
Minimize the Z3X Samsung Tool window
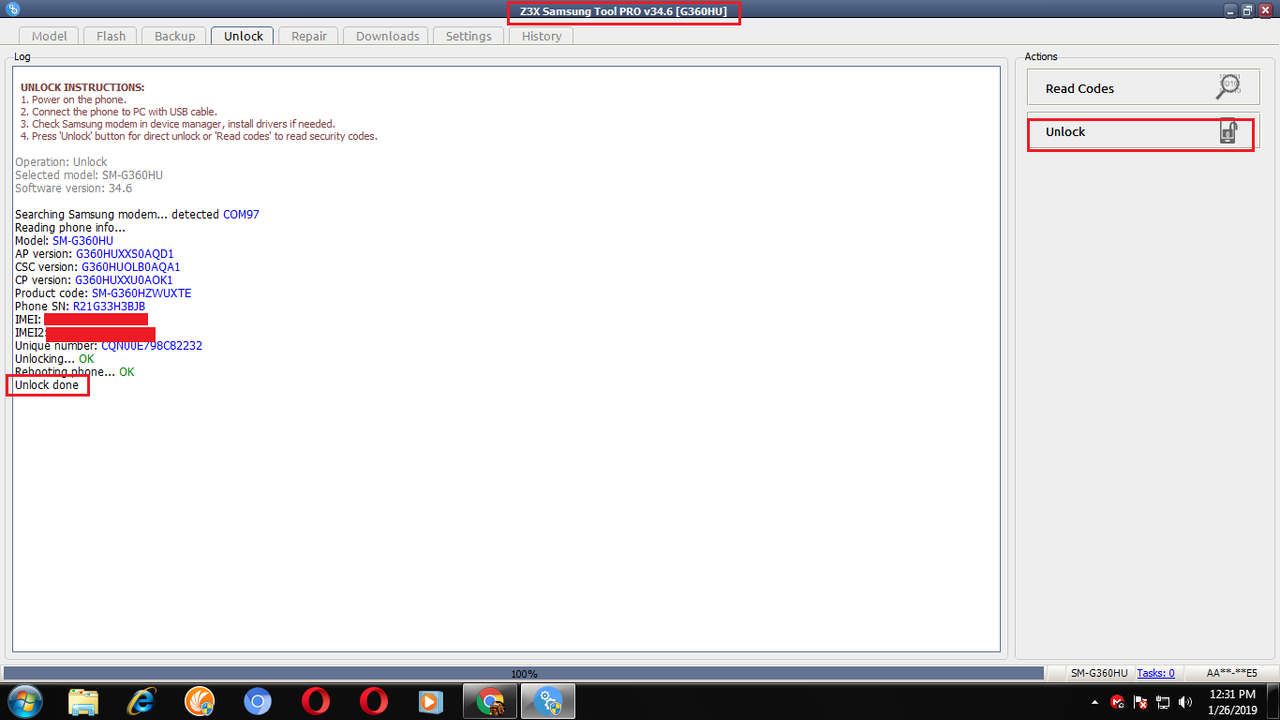pos(1229,9)
